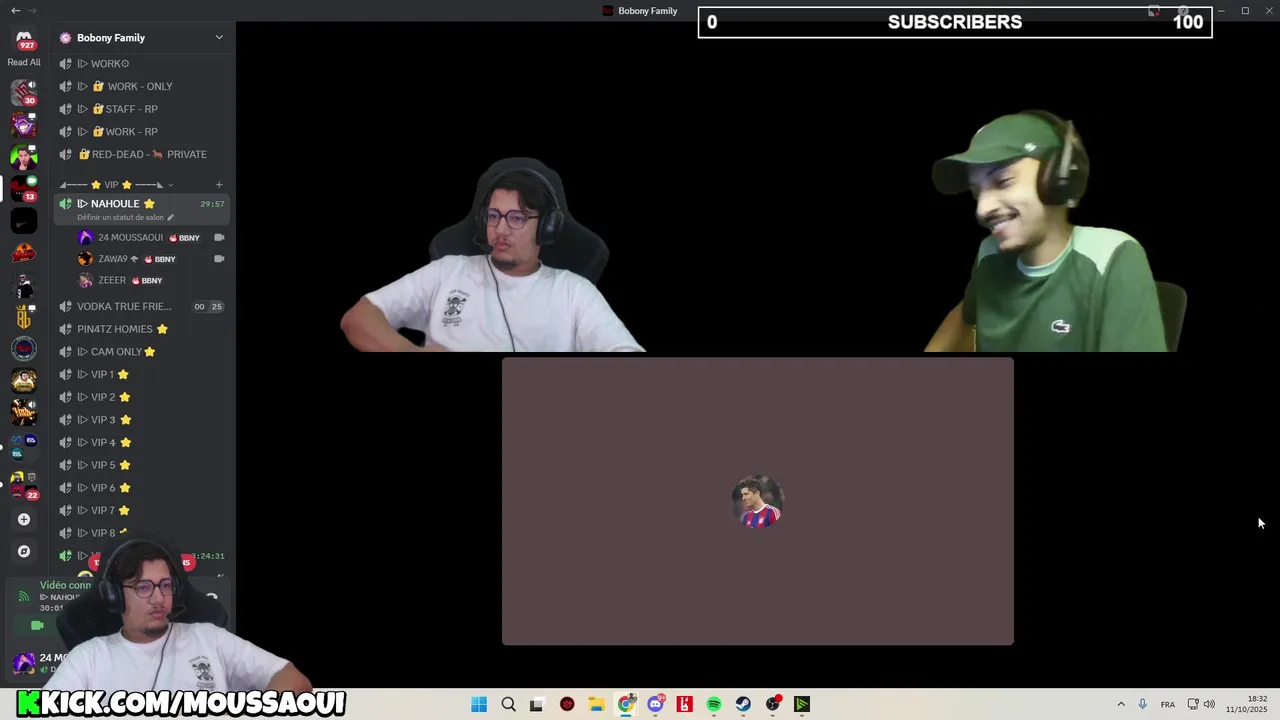Join WORK - ONLY voice channel

point(141,86)
